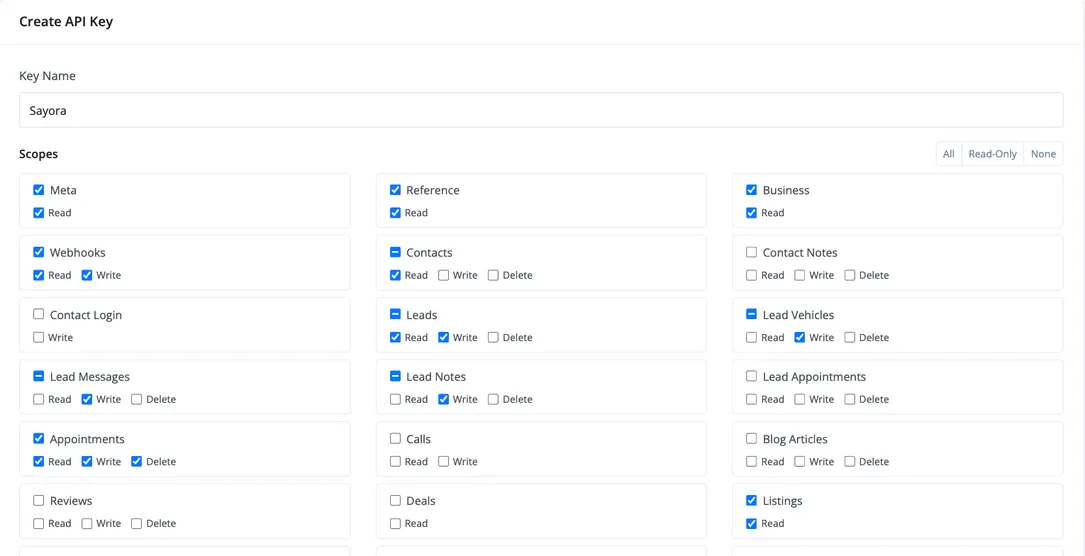
Task: Toggle the Lead Vehicles scope checkbox
Action: pyautogui.click(x=751, y=315)
